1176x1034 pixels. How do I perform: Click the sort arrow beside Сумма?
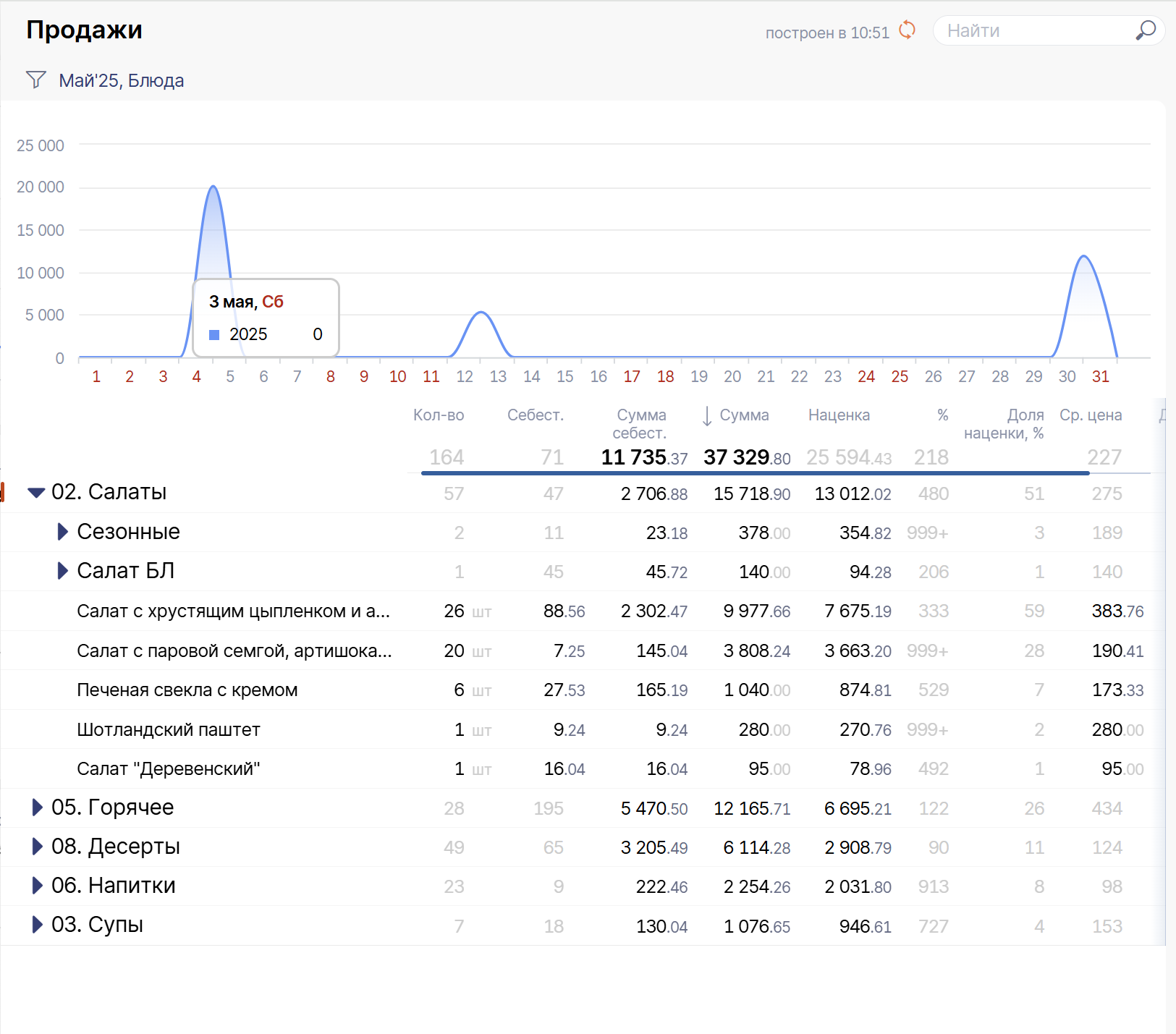[x=707, y=416]
